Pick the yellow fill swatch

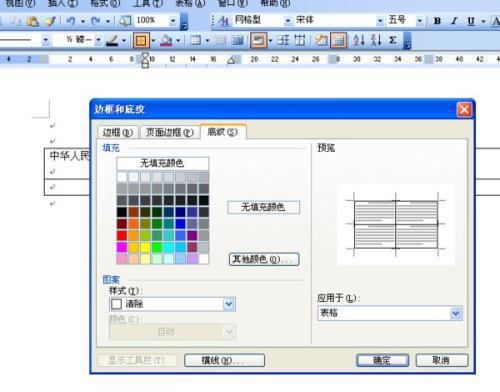pos(145,247)
